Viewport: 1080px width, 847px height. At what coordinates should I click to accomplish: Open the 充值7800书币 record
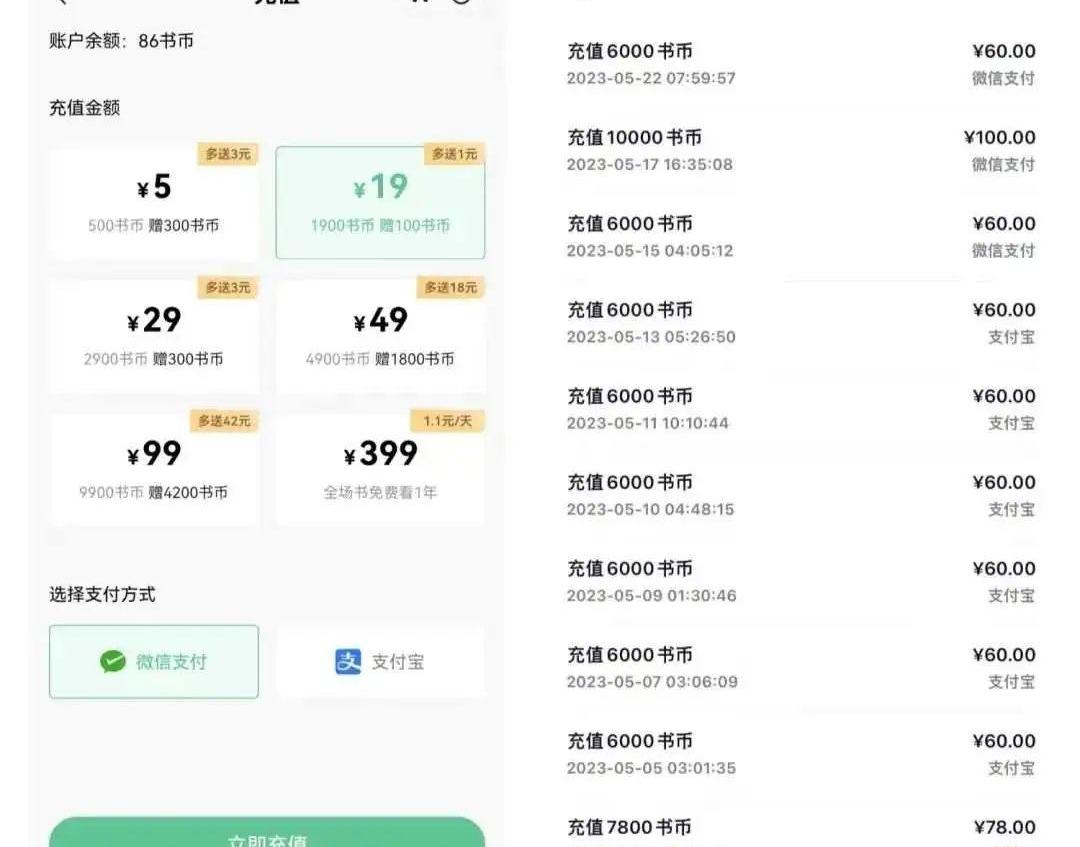[x=800, y=829]
